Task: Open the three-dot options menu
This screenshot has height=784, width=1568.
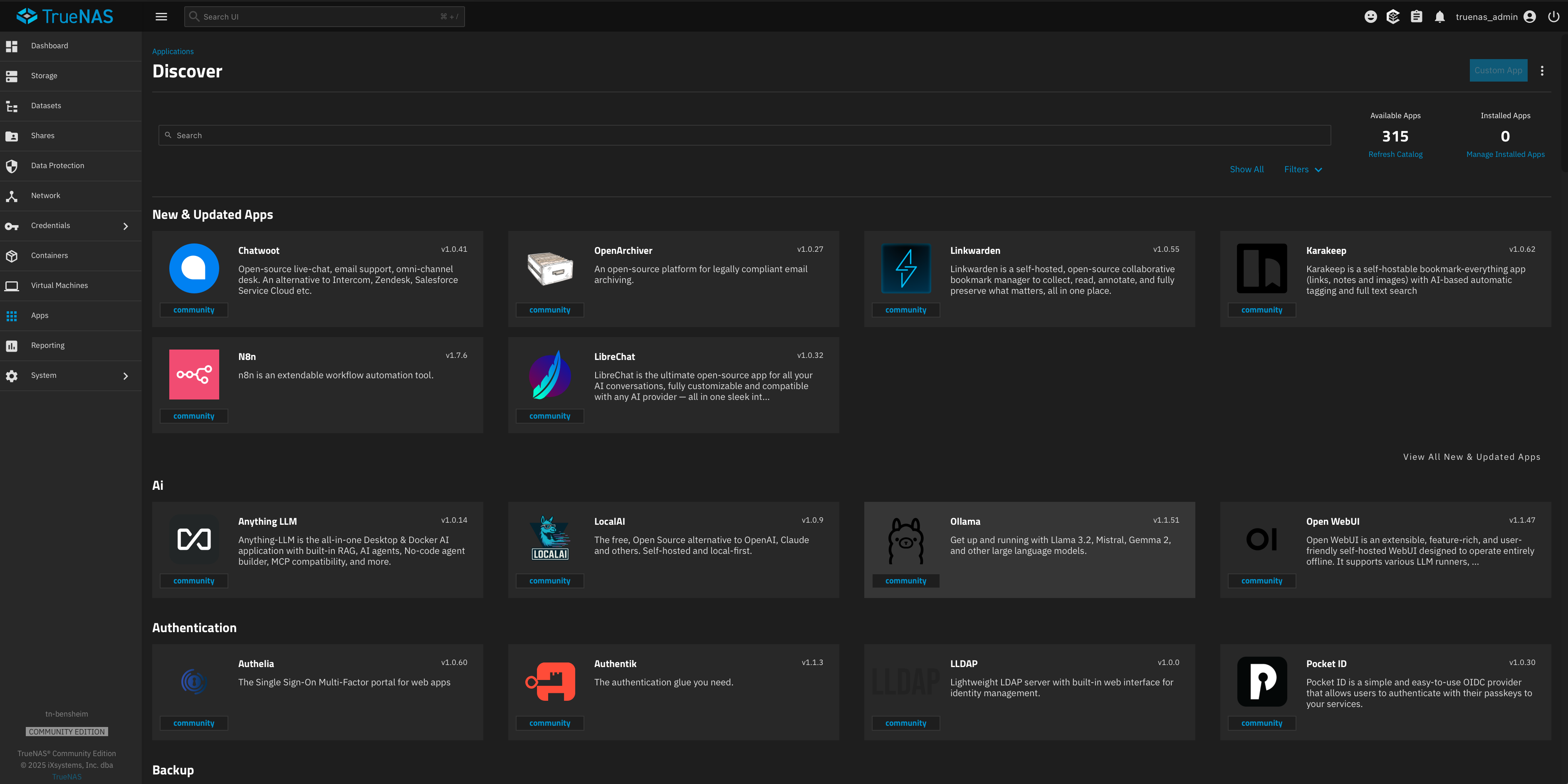Action: (1542, 71)
